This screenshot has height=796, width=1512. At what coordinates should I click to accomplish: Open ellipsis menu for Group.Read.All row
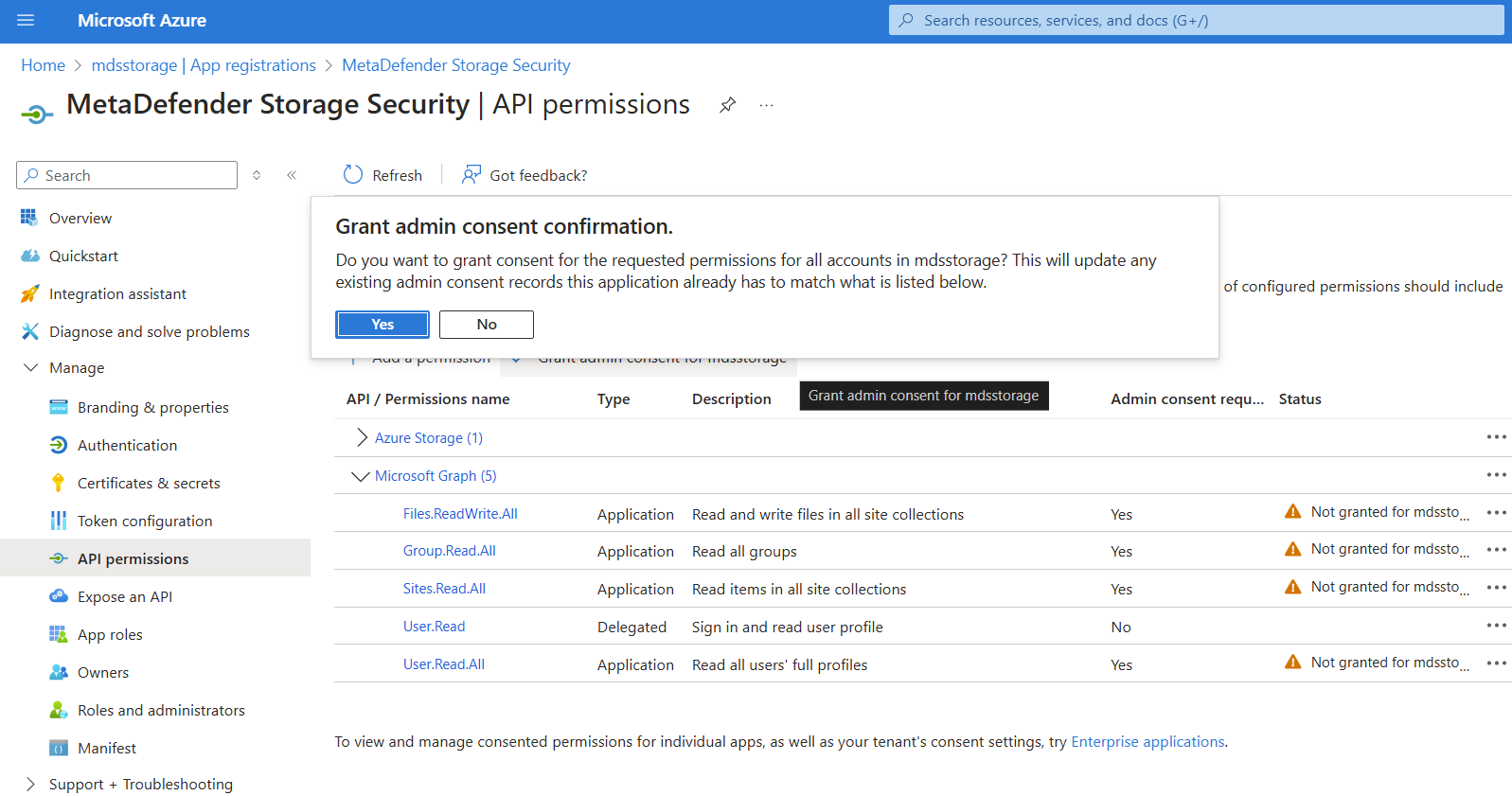point(1496,550)
